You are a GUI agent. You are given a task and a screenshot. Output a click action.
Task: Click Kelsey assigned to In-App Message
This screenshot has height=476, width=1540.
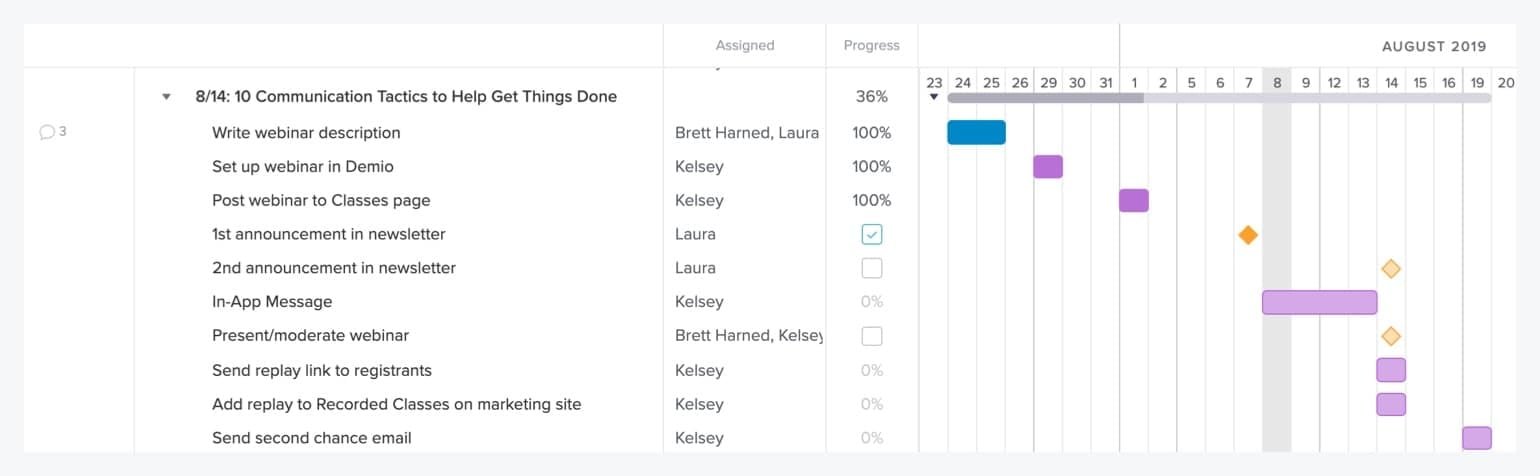coord(699,302)
